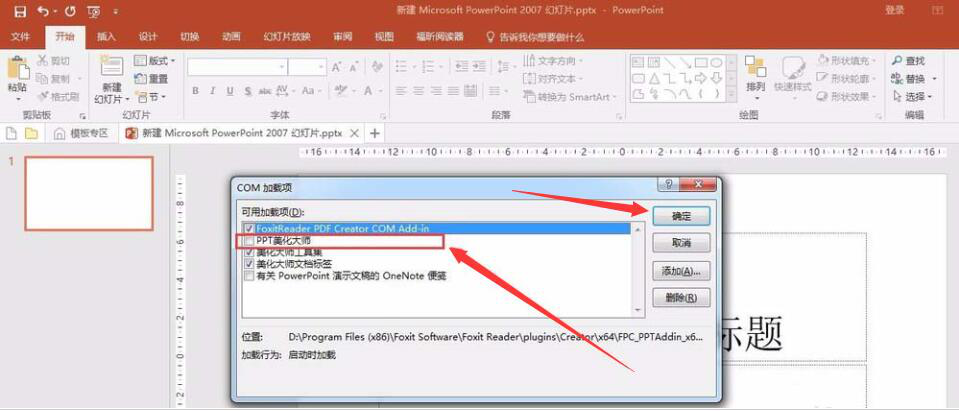Select the right arrow shape in gallery
959x411 pixels.
(x=701, y=78)
